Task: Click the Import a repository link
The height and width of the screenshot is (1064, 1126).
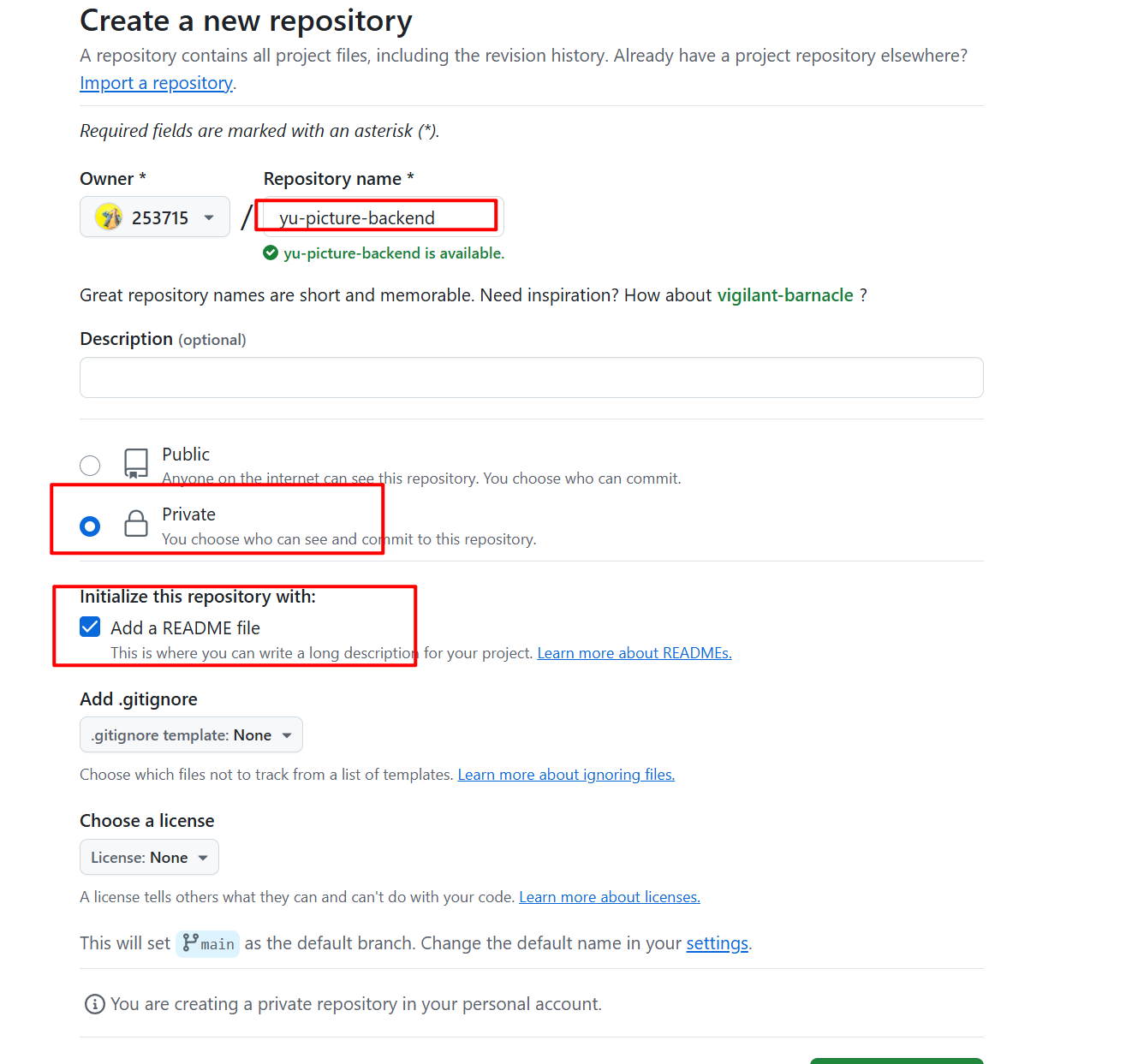Action: pyautogui.click(x=156, y=83)
